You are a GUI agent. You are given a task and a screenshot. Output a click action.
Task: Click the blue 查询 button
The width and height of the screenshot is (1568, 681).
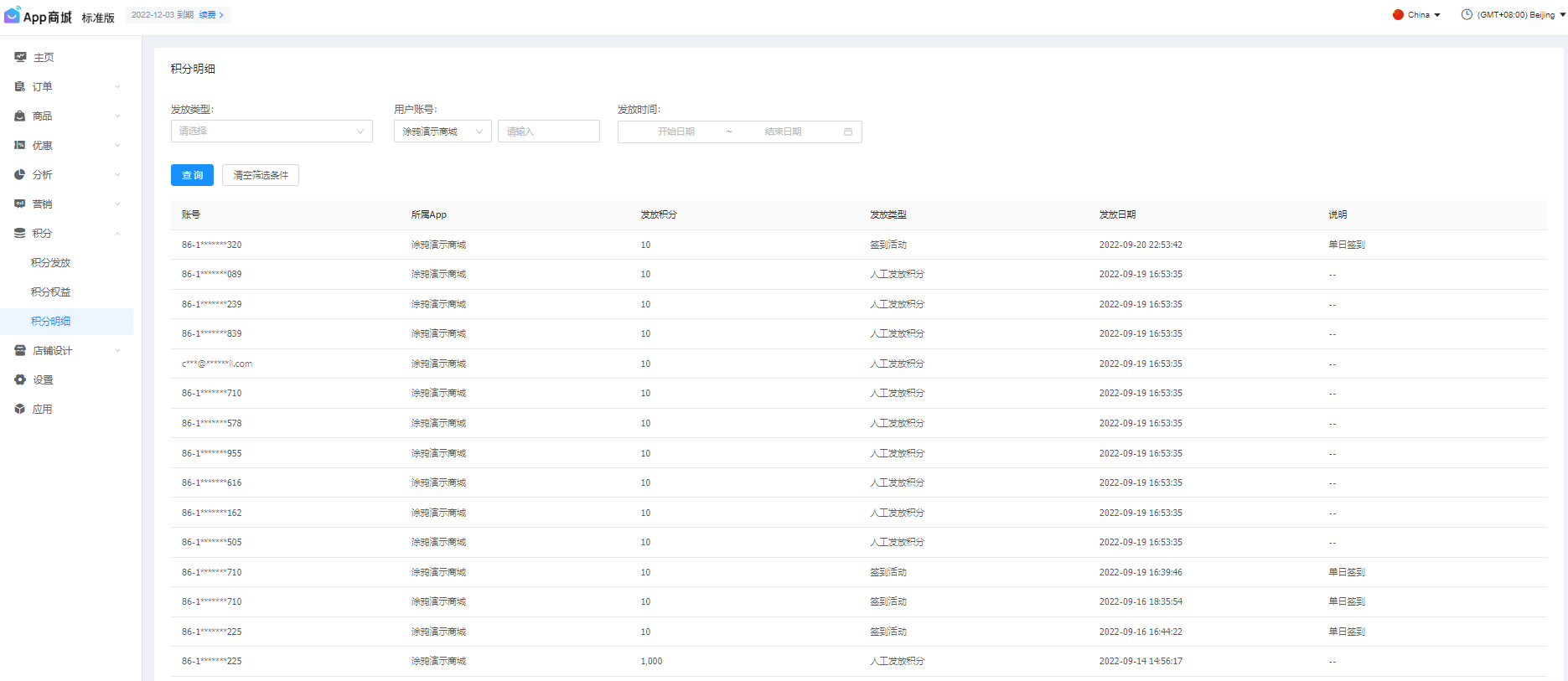click(x=192, y=175)
